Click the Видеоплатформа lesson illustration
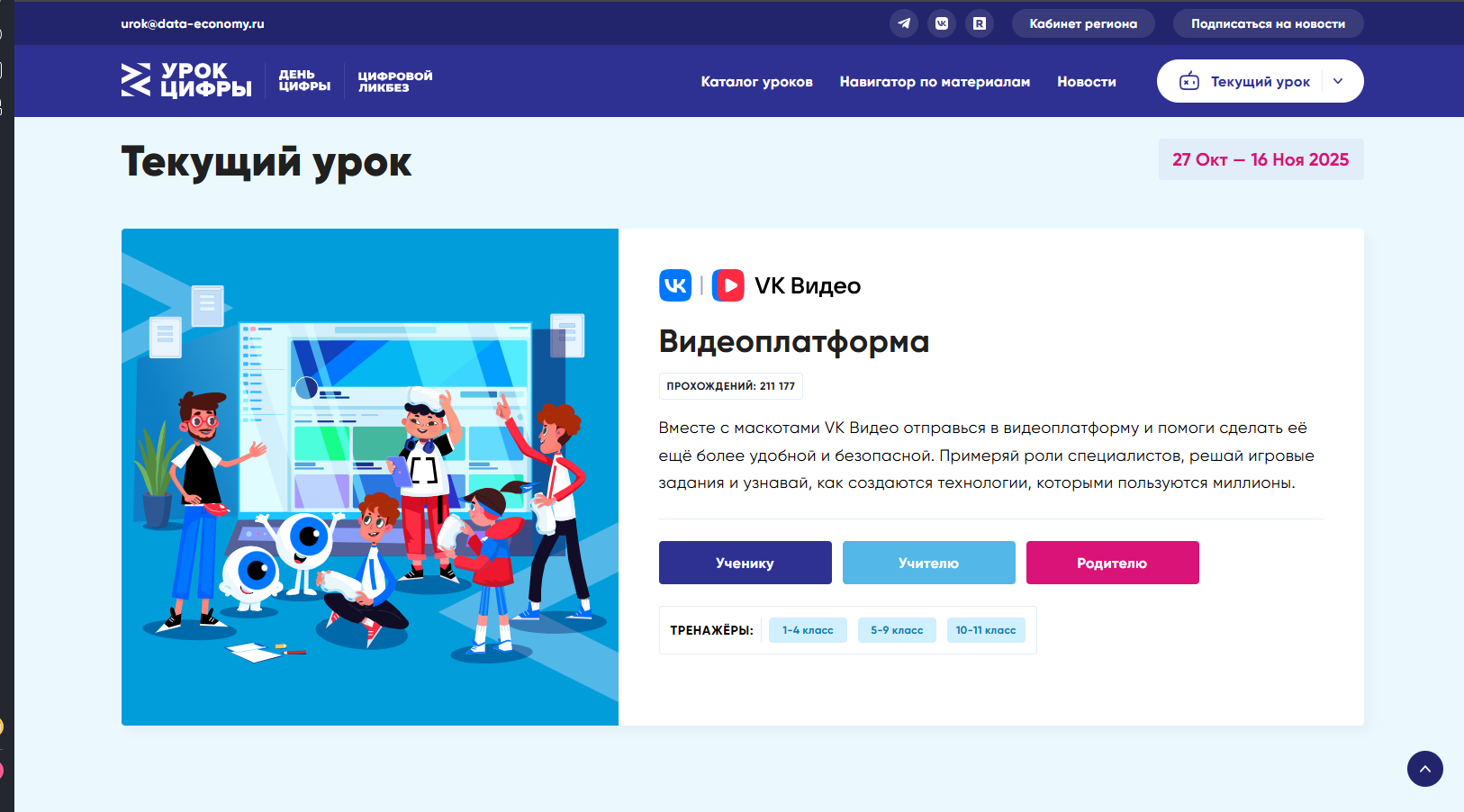The image size is (1464, 812). tap(370, 477)
